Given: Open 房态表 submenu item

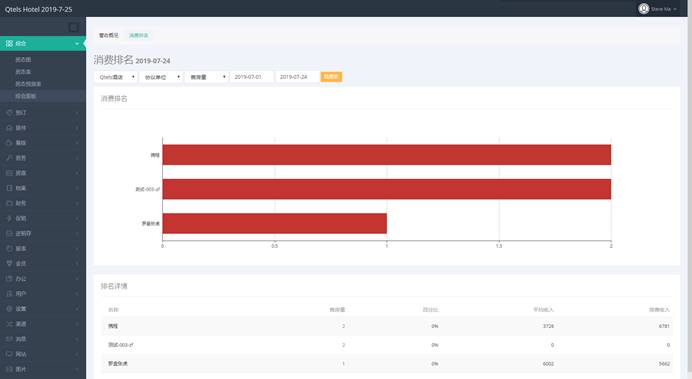Looking at the screenshot, I should click(x=23, y=71).
